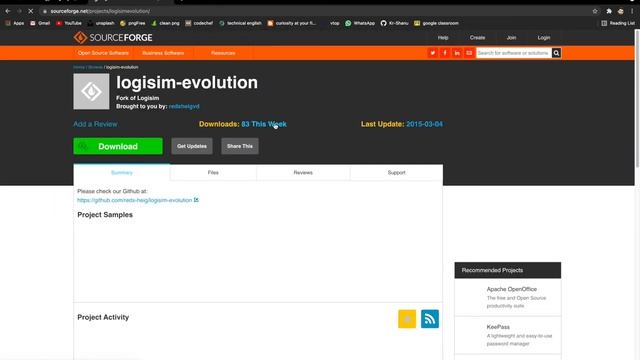The width and height of the screenshot is (640, 360).
Task: Go back using the browser back arrow
Action: (x=8, y=11)
